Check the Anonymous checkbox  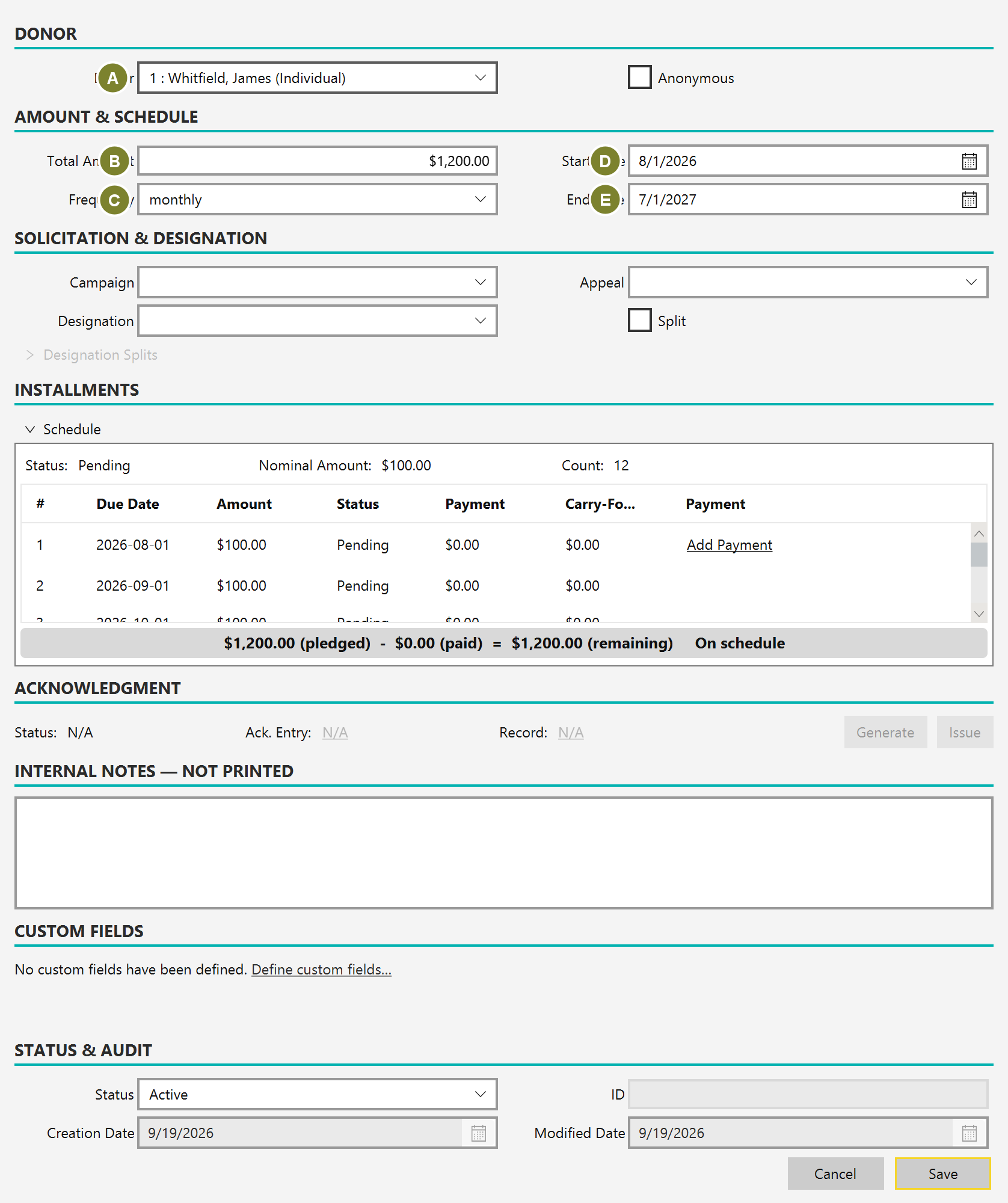pyautogui.click(x=639, y=78)
